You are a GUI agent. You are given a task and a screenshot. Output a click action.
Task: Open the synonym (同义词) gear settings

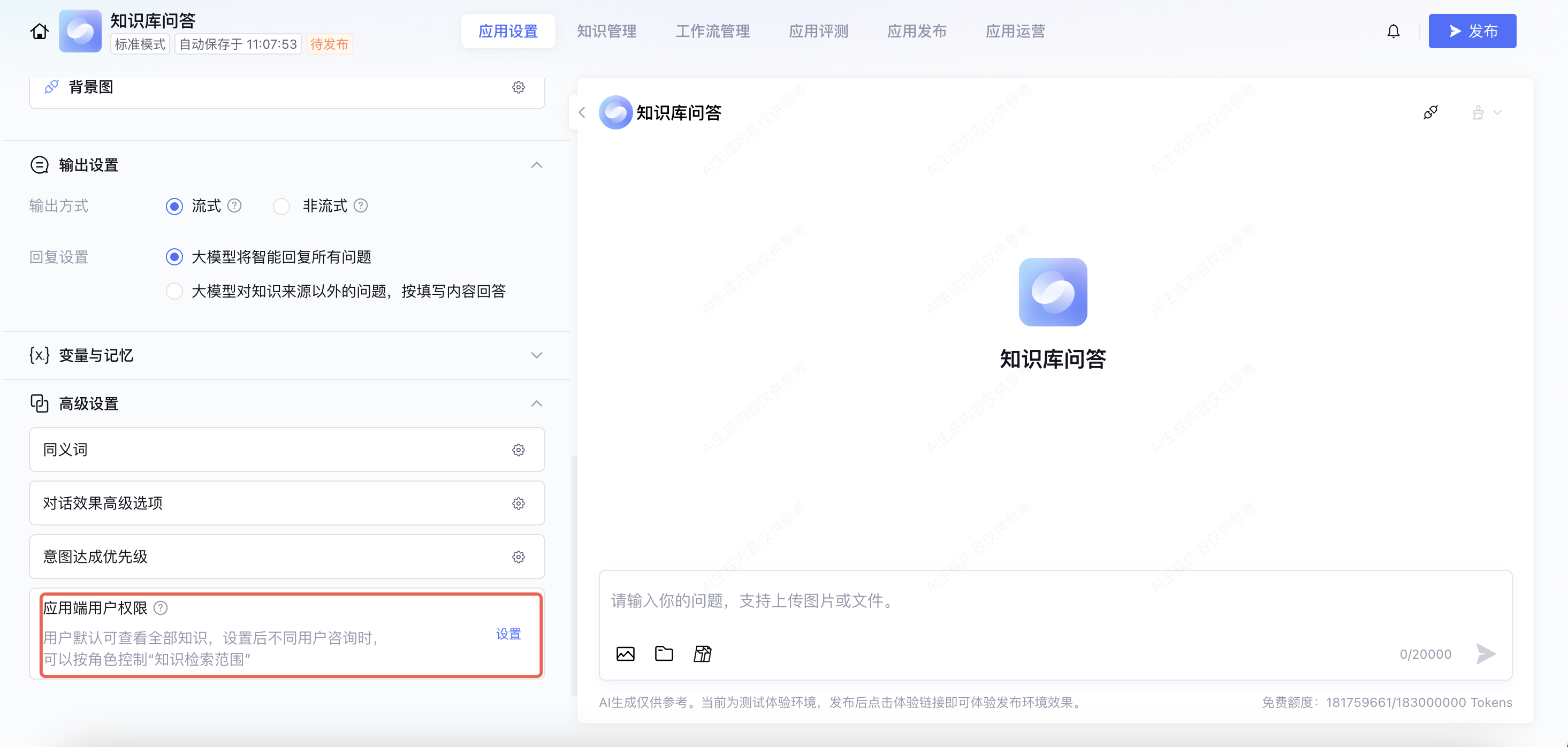[518, 450]
